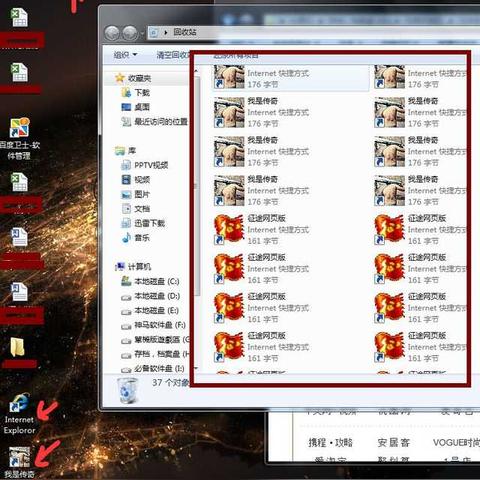Expand breadcrumb arrow before 回收站
The width and height of the screenshot is (480, 480).
coord(166,33)
